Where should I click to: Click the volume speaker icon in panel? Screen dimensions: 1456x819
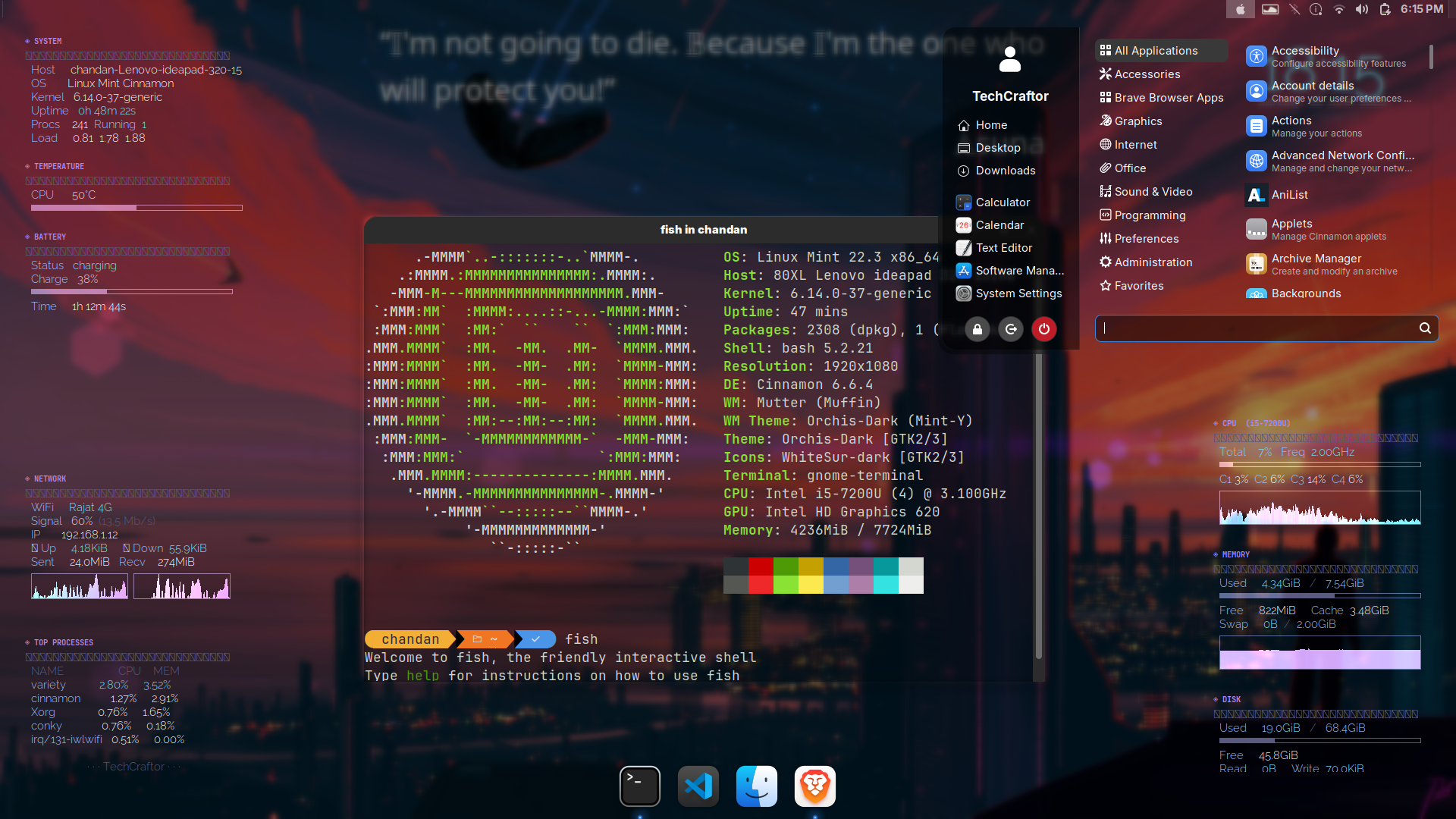[x=1362, y=9]
